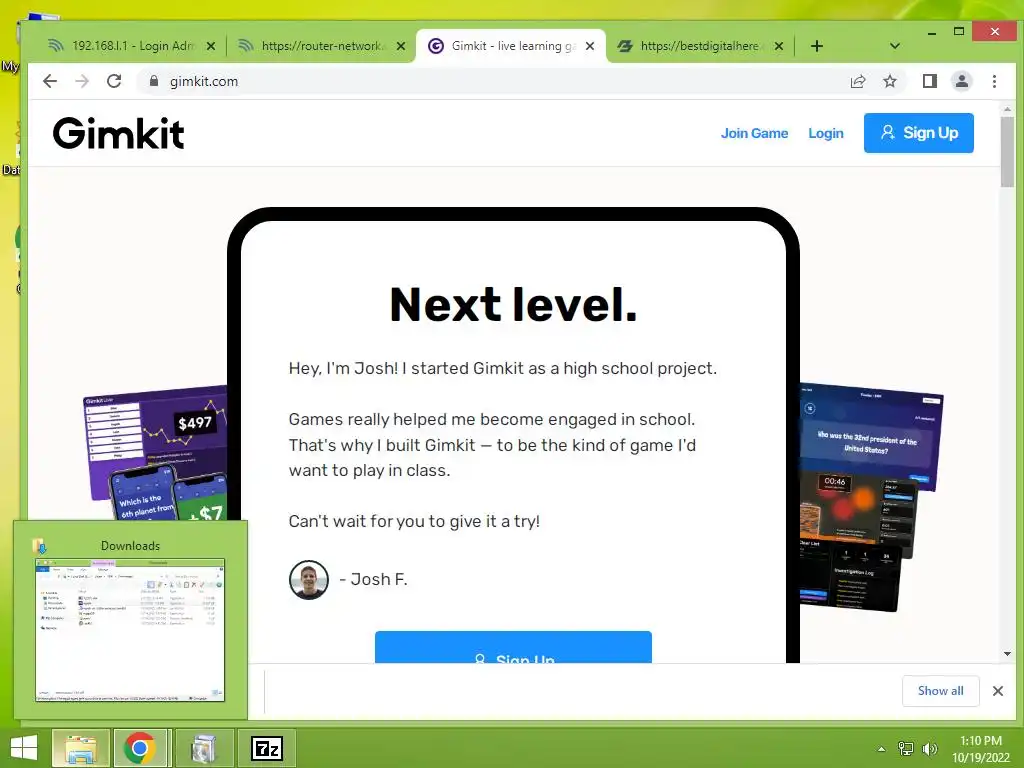Open the Chrome profile avatar
1024x768 pixels.
pos(961,81)
